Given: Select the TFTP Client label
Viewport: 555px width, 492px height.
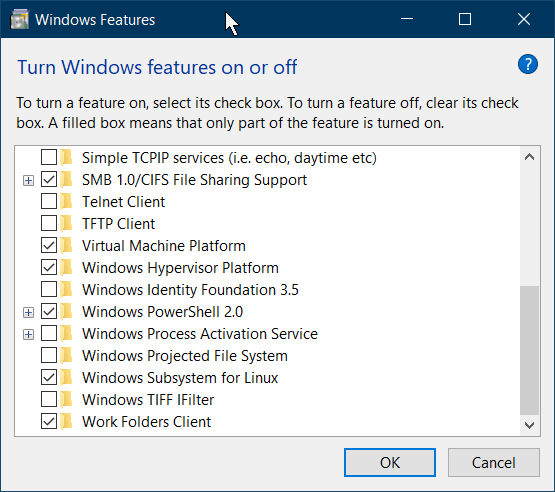Looking at the screenshot, I should [x=119, y=224].
